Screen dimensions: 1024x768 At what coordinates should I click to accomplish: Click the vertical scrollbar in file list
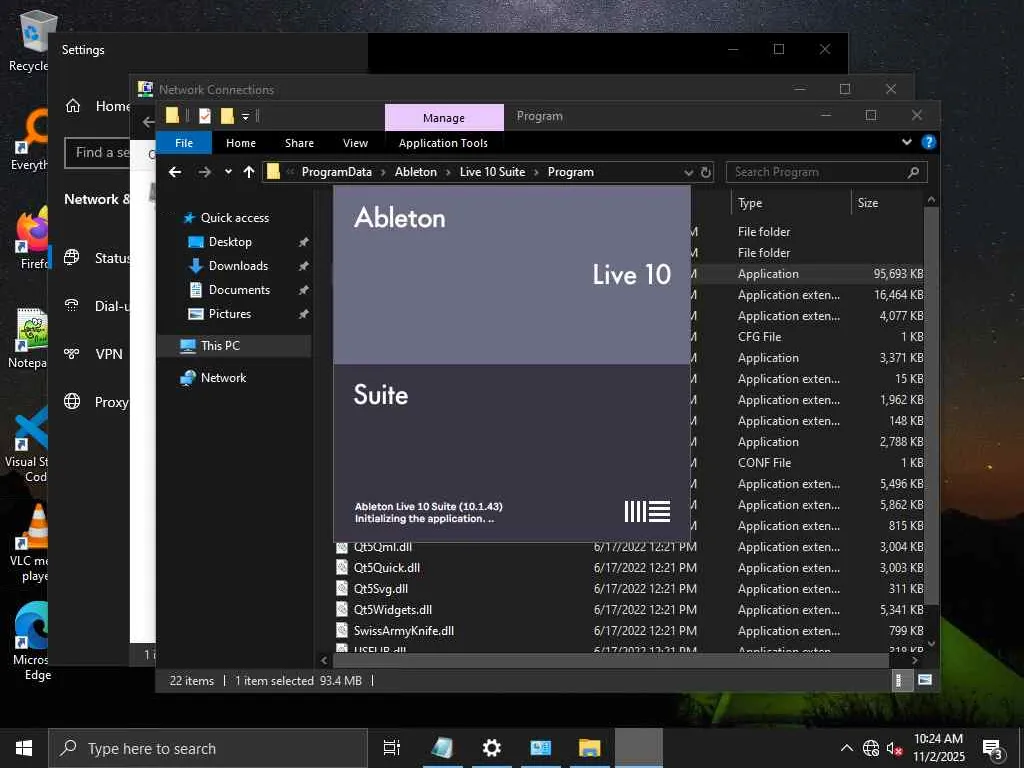932,405
